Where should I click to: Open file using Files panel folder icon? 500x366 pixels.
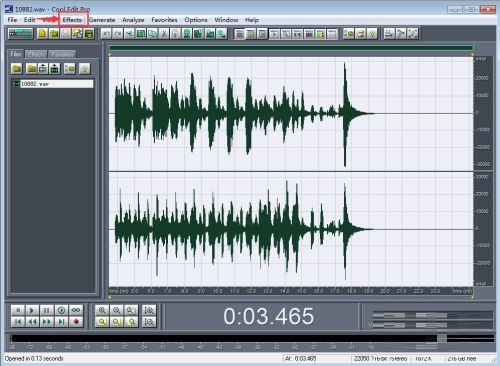(17, 68)
